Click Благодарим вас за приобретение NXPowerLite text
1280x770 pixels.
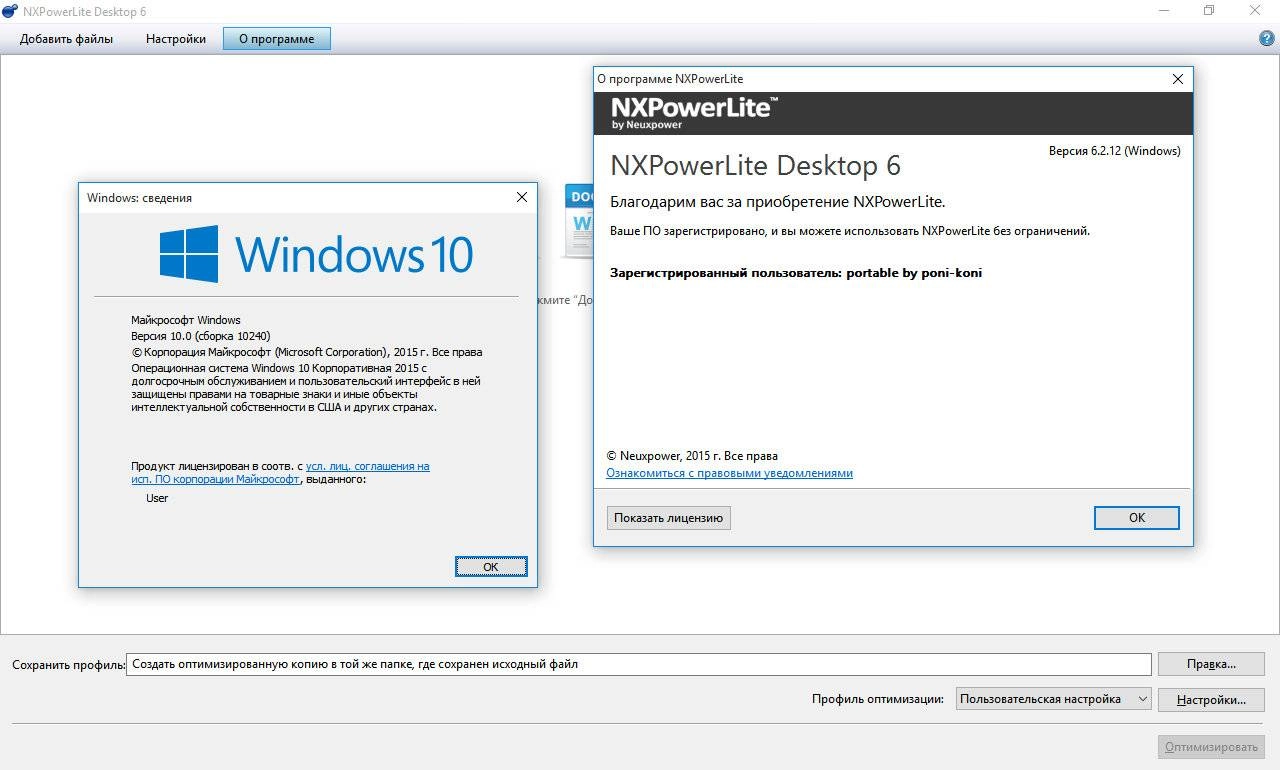tap(778, 202)
